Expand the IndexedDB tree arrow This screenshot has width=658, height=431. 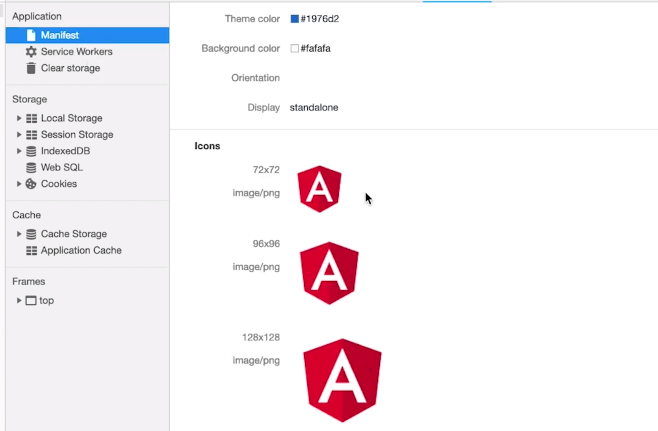pyautogui.click(x=19, y=151)
